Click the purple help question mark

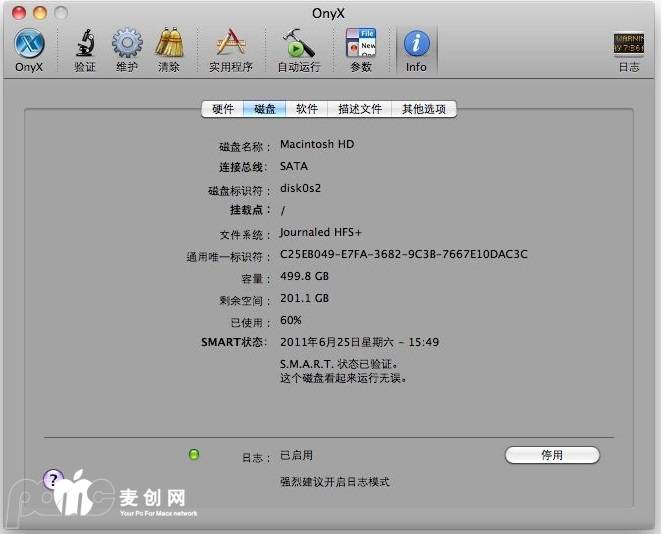coord(52,480)
